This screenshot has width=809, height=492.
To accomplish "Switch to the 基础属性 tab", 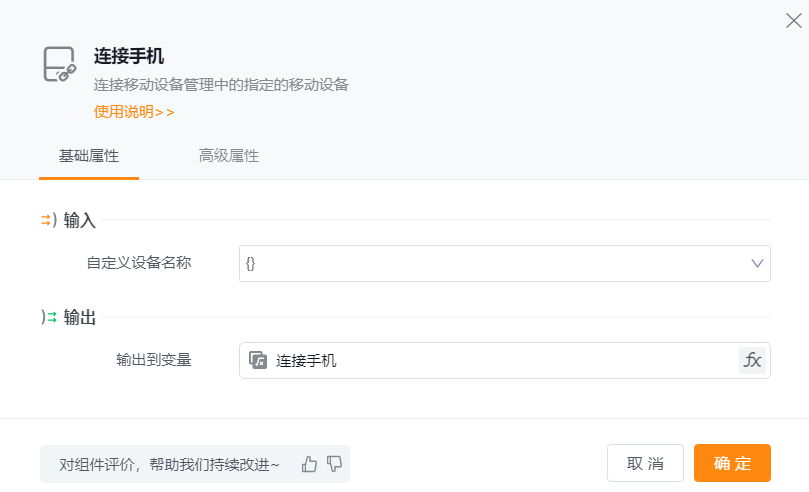I will tap(89, 156).
